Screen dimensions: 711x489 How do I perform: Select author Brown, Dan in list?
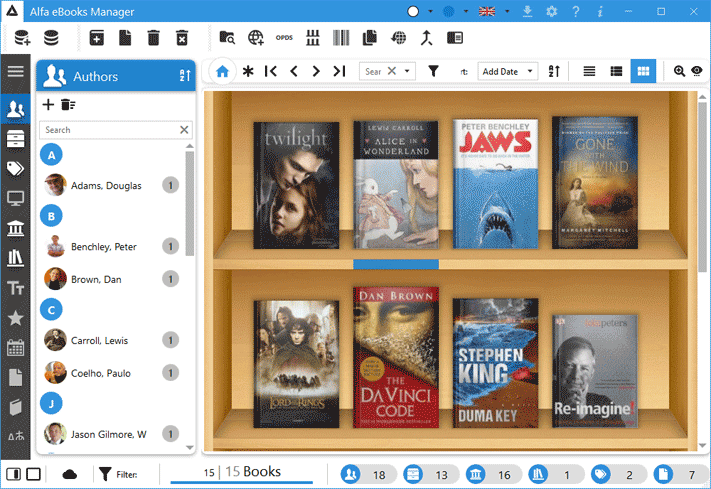click(96, 279)
